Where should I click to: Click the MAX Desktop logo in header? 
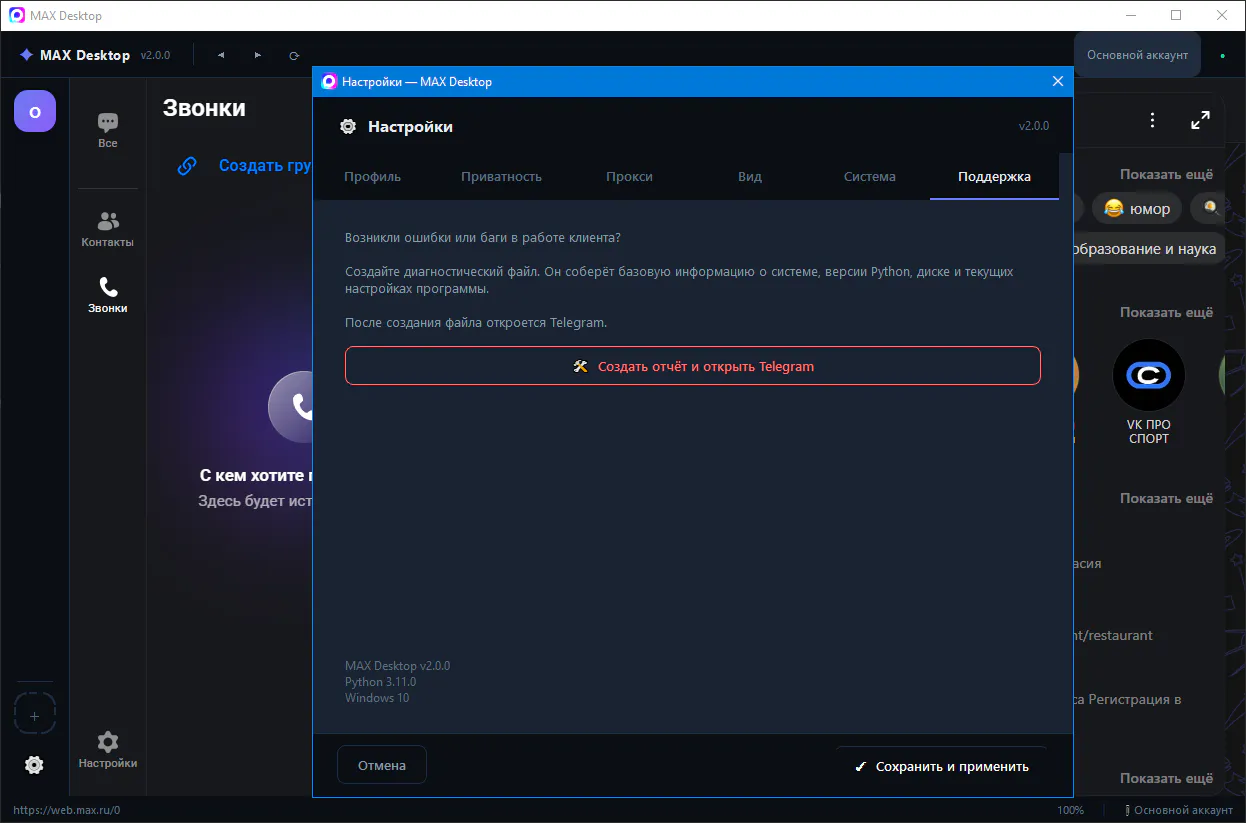(x=75, y=55)
